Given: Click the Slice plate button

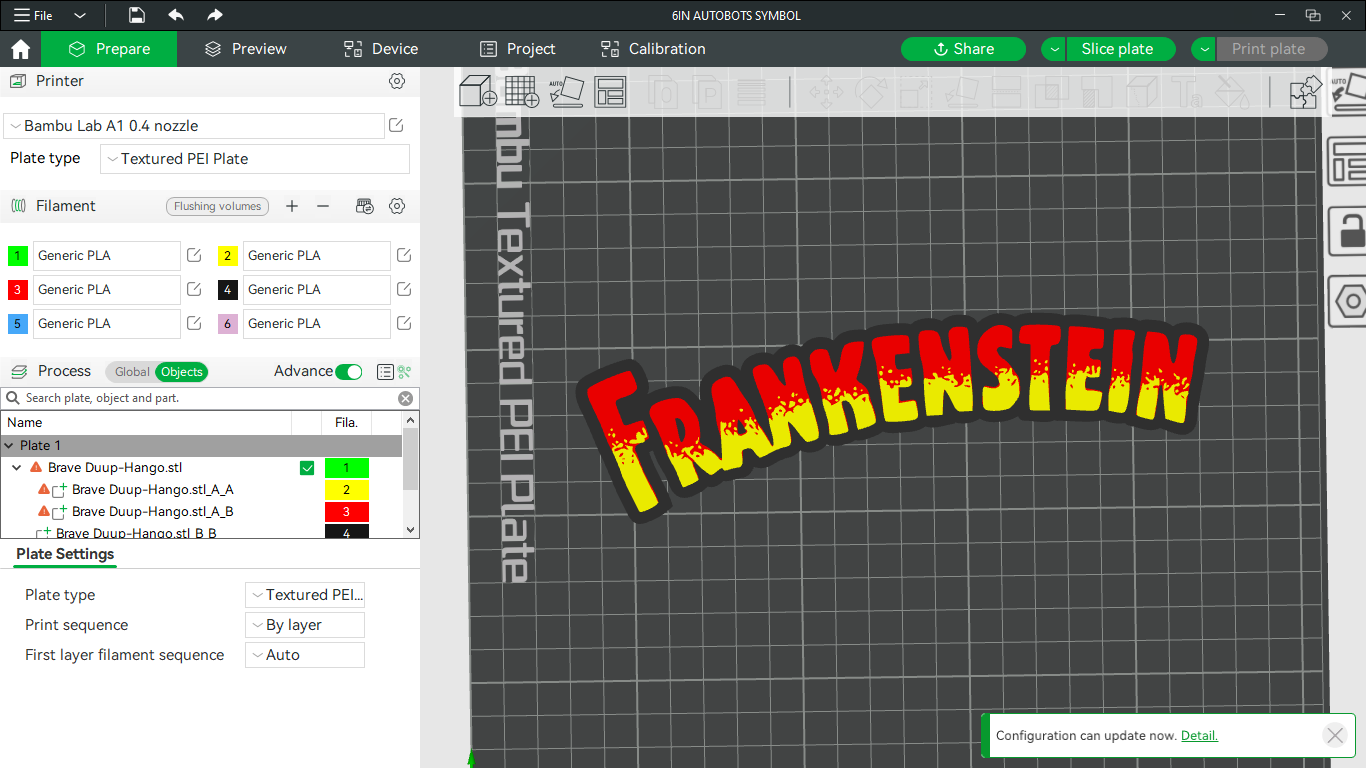Looking at the screenshot, I should (x=1120, y=49).
